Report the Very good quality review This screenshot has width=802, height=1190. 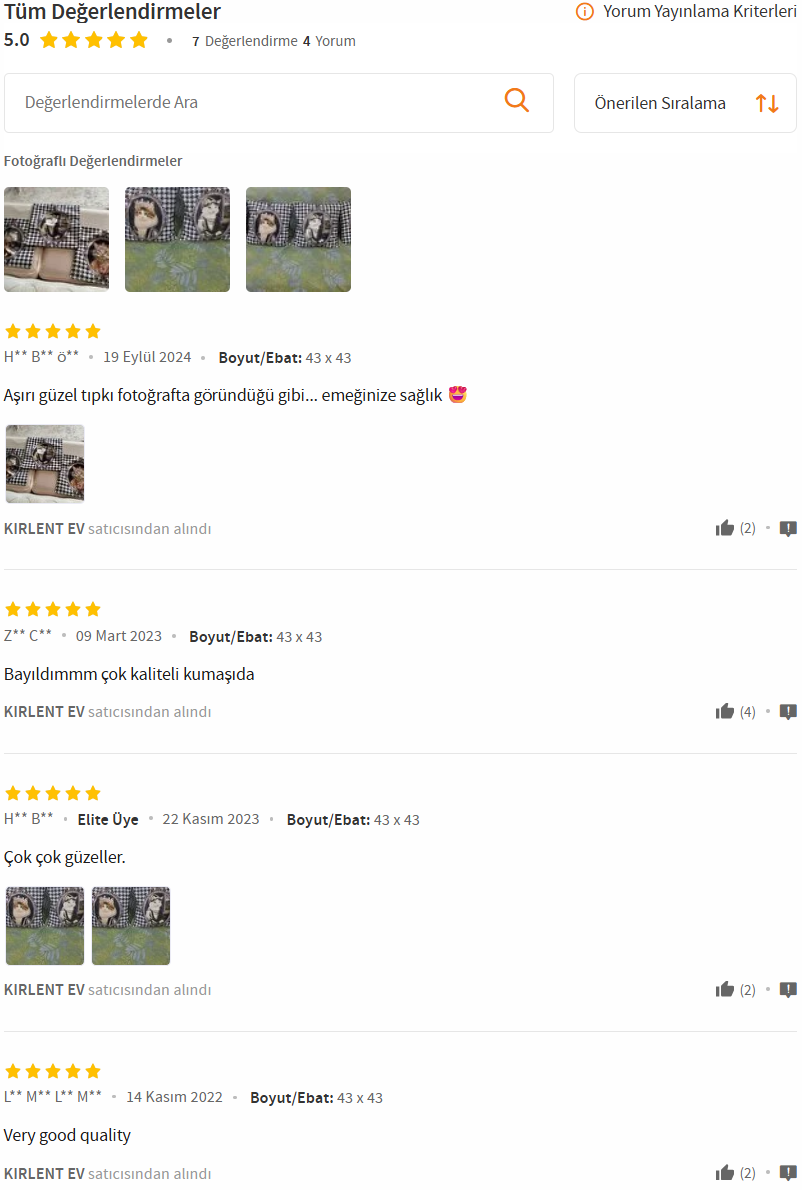(788, 1173)
